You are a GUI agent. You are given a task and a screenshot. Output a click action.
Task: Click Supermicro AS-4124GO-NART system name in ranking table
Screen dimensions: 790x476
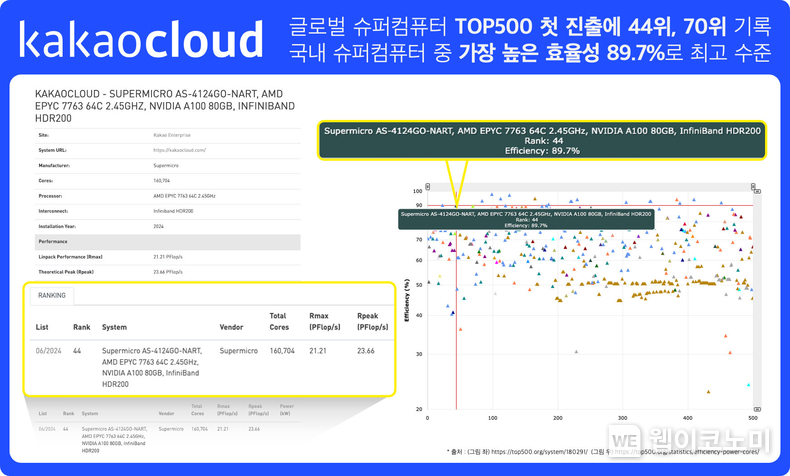coord(152,367)
